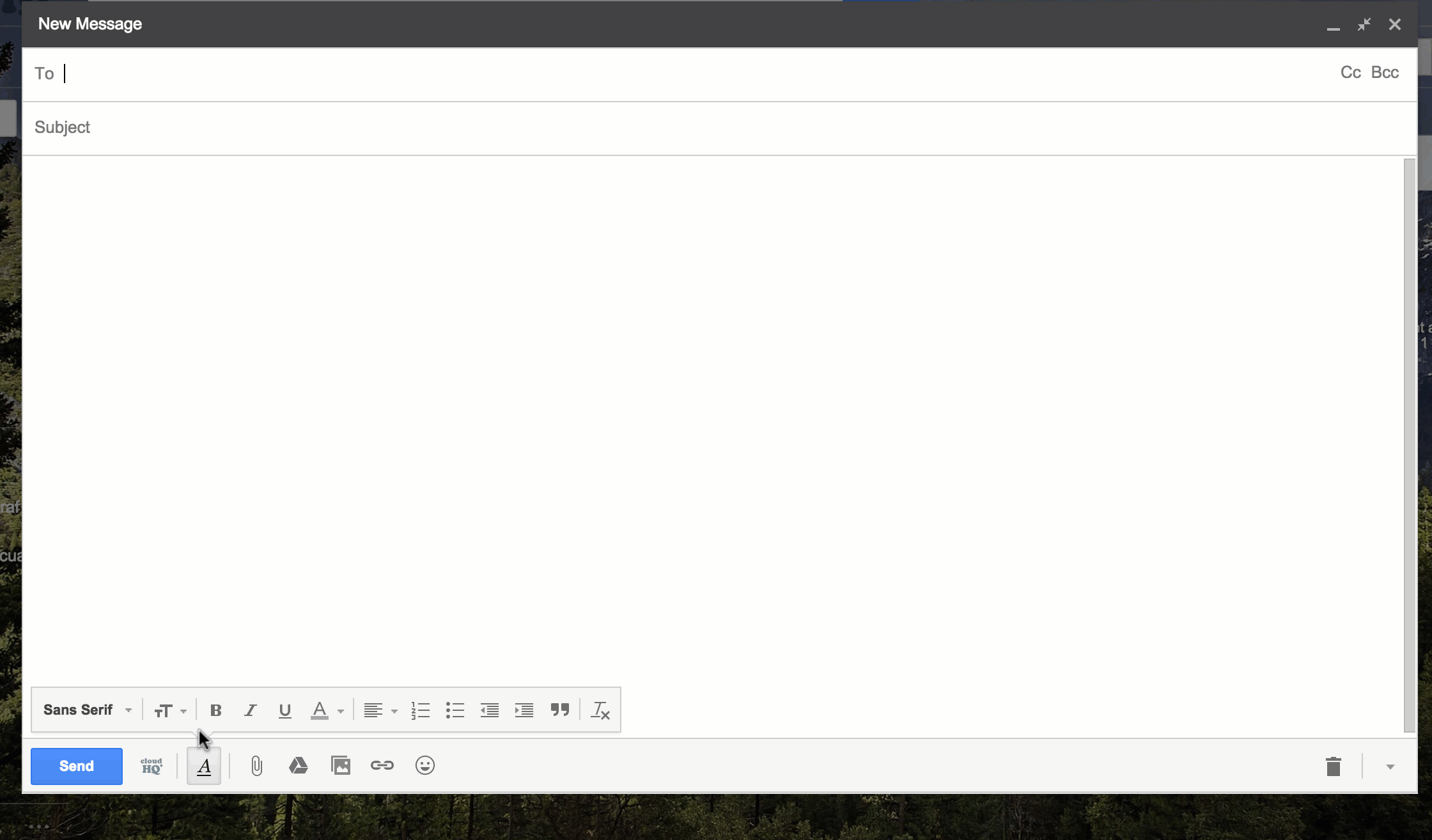Click the CloudHQ plugin icon
This screenshot has width=1432, height=840.
pos(151,765)
